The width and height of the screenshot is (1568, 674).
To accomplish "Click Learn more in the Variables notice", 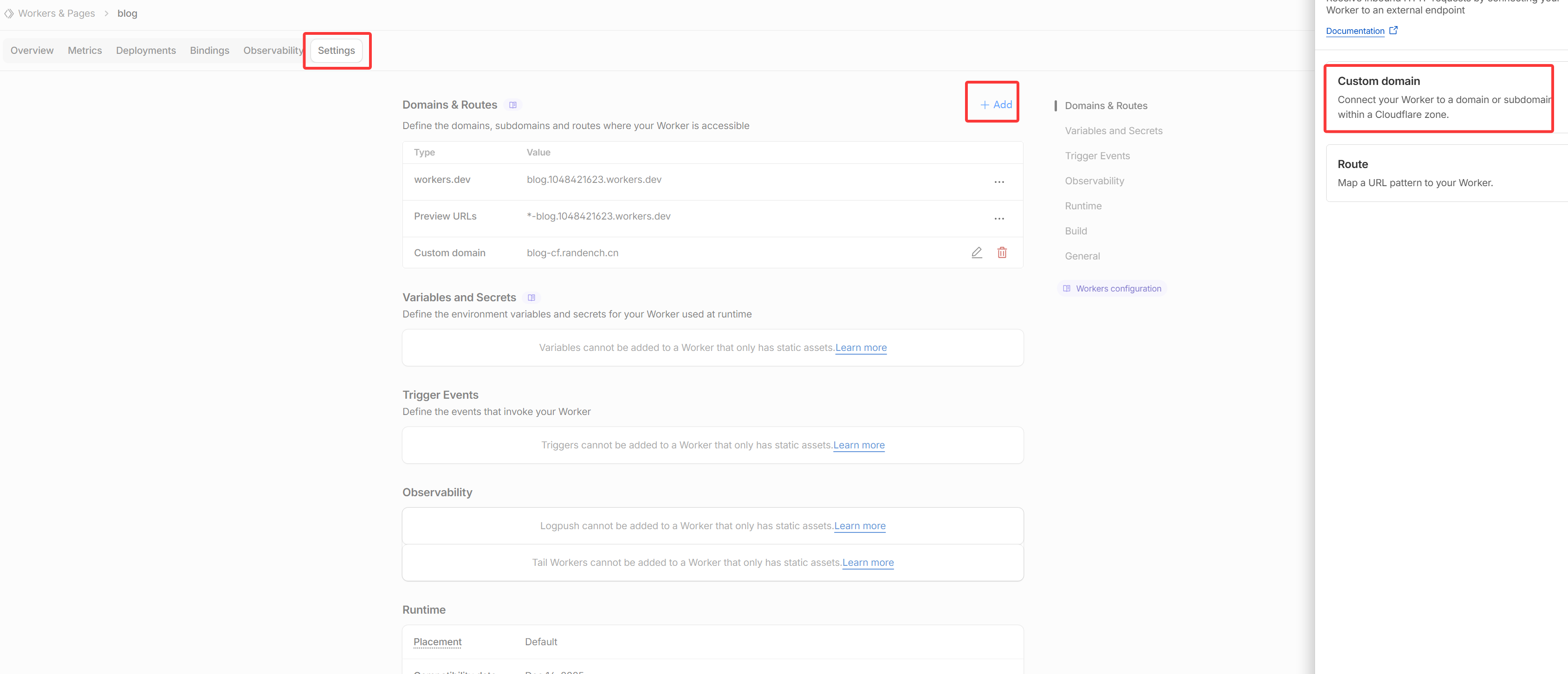I will tap(861, 348).
